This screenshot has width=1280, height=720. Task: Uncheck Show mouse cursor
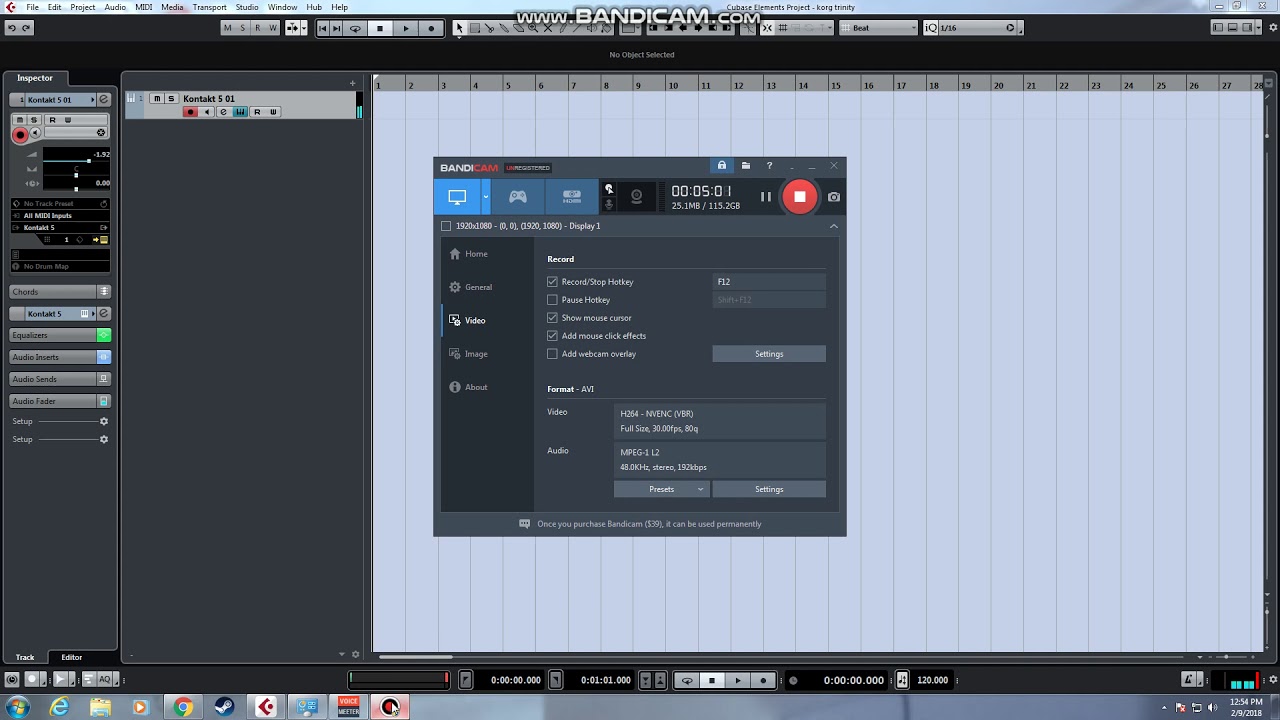pyautogui.click(x=552, y=318)
